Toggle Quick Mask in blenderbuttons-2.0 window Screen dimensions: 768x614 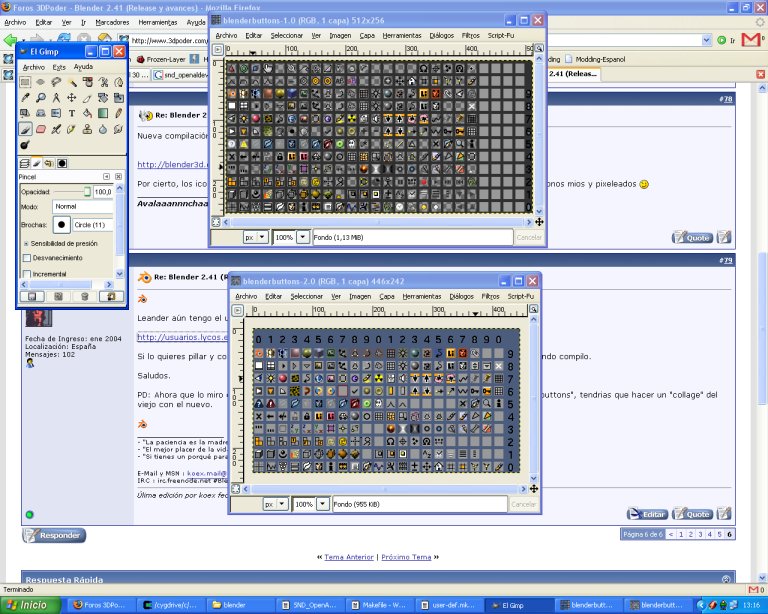236,489
